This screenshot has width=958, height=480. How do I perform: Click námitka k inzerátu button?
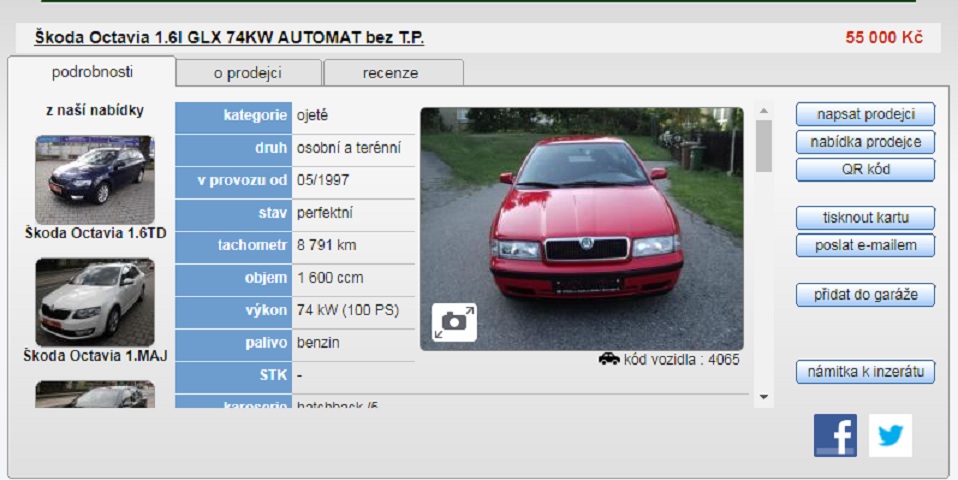pos(865,372)
